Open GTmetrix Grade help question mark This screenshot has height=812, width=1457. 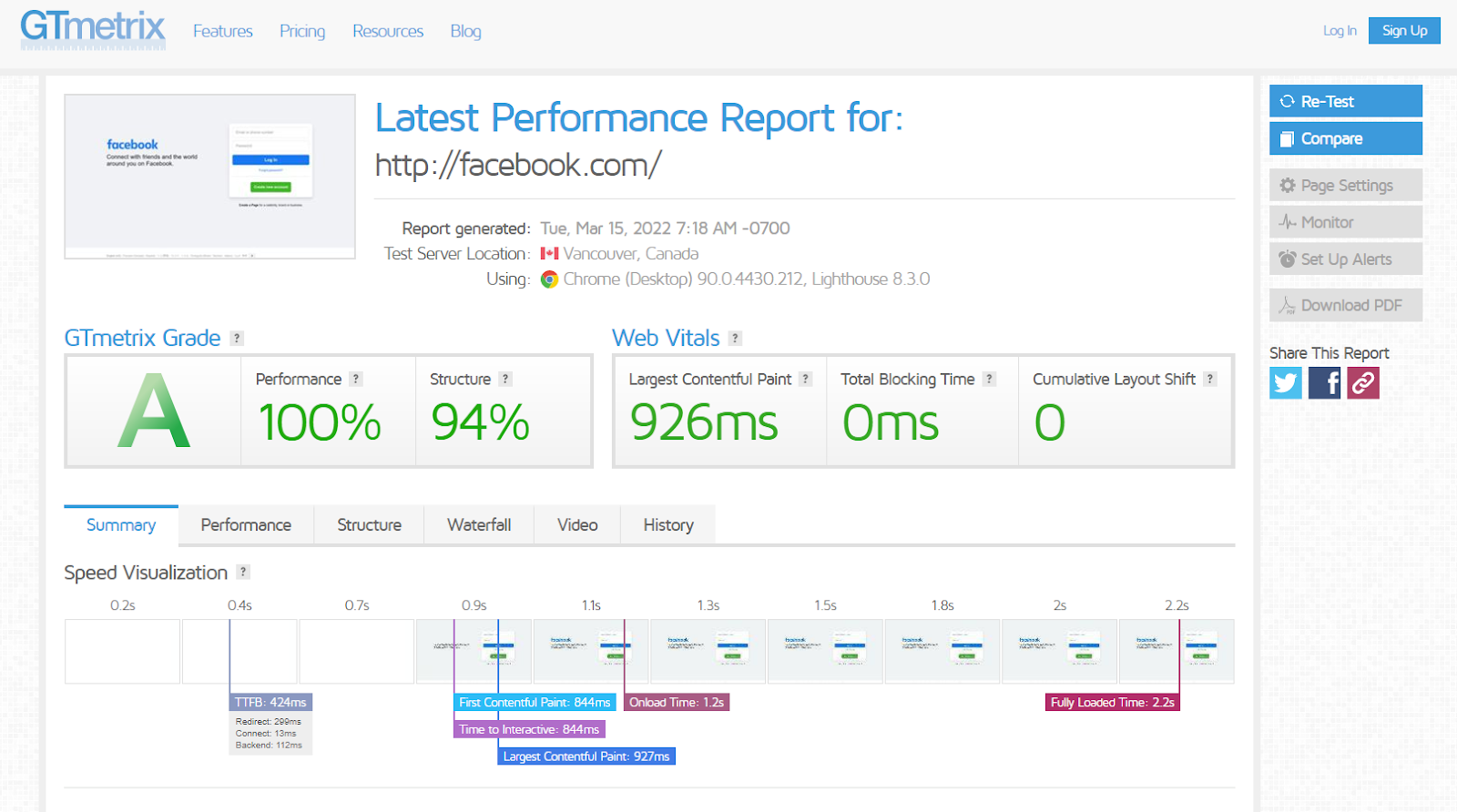click(x=237, y=338)
